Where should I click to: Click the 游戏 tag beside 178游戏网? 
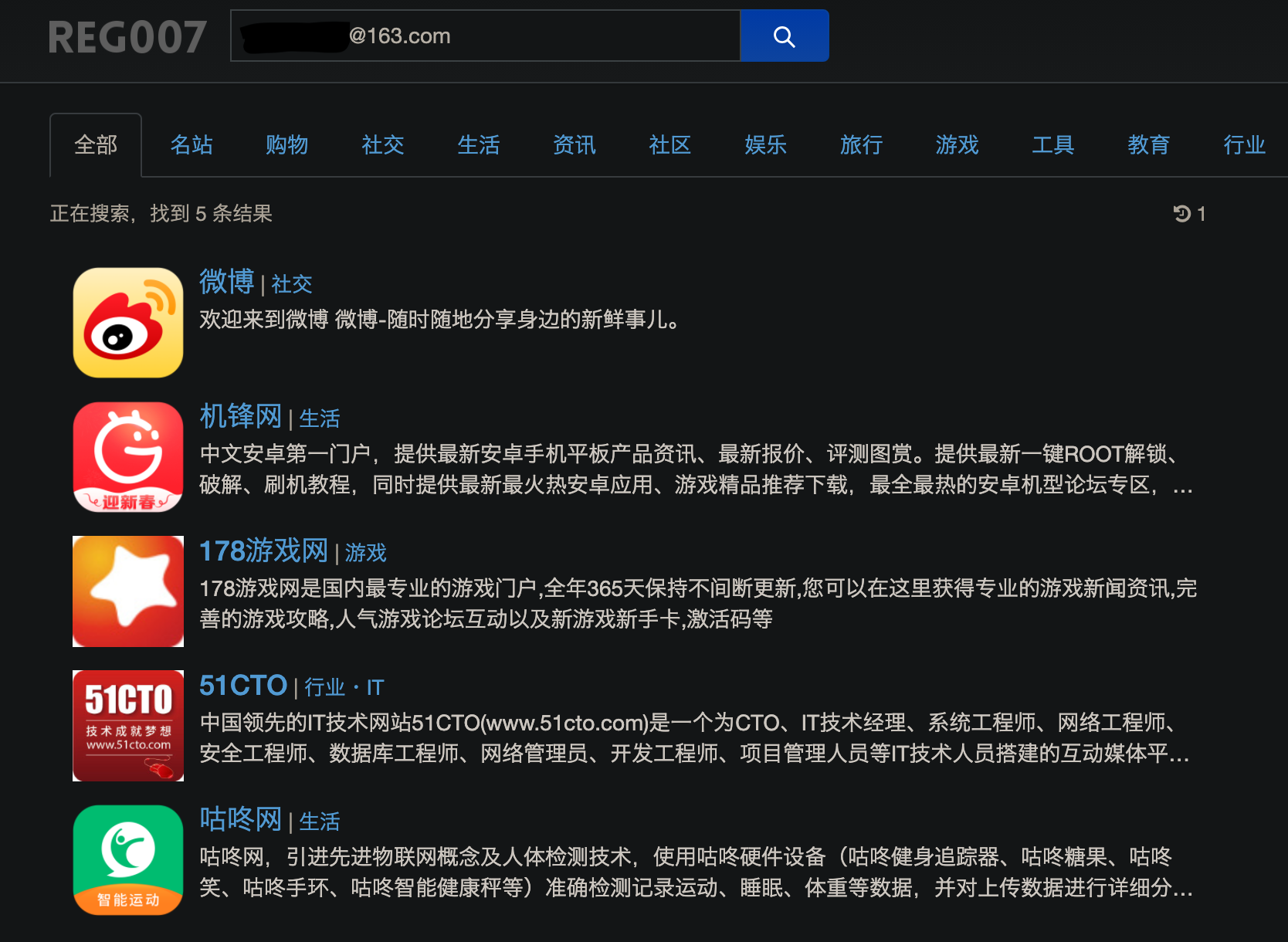tap(366, 553)
